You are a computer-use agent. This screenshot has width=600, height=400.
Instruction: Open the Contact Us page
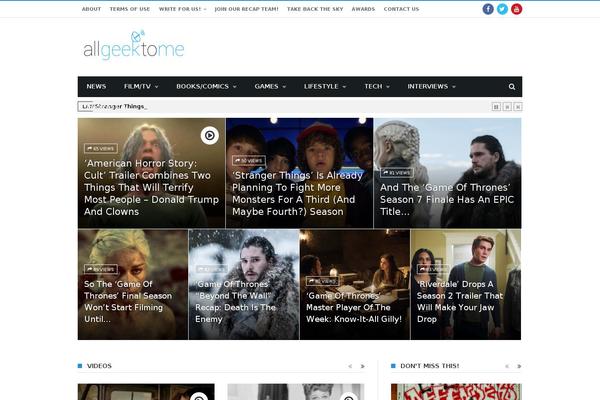[401, 9]
